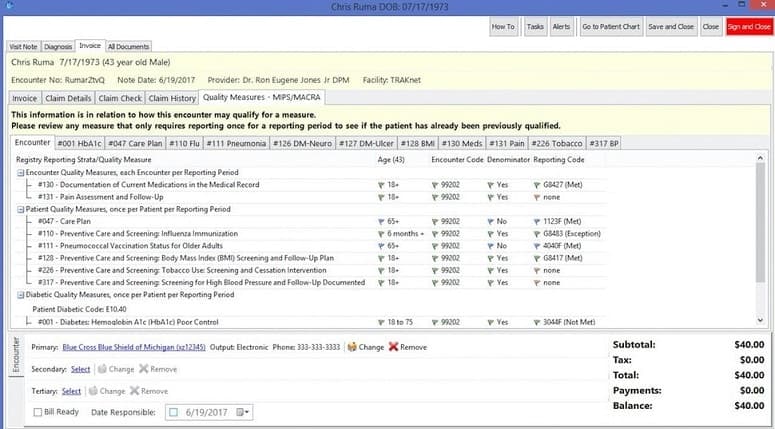Image resolution: width=775 pixels, height=429 pixels.
Task: Click the denominator filter icon in #047 Care Plan row
Action: pyautogui.click(x=490, y=221)
